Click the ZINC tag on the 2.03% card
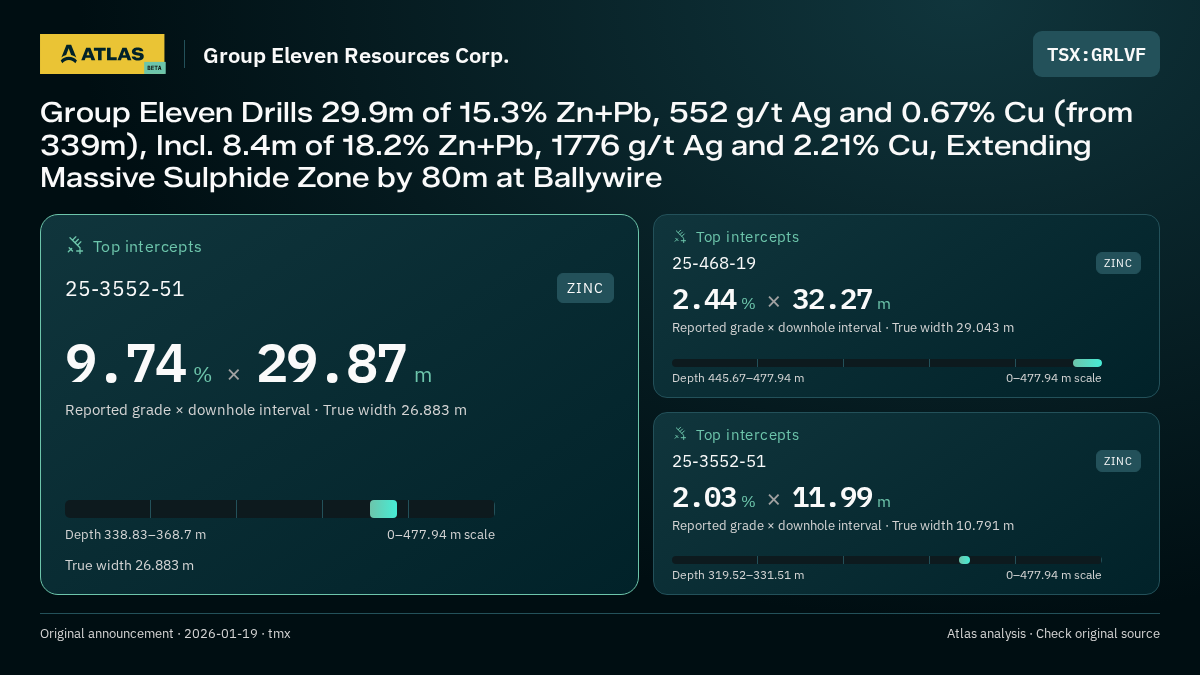1200x675 pixels. click(1118, 461)
